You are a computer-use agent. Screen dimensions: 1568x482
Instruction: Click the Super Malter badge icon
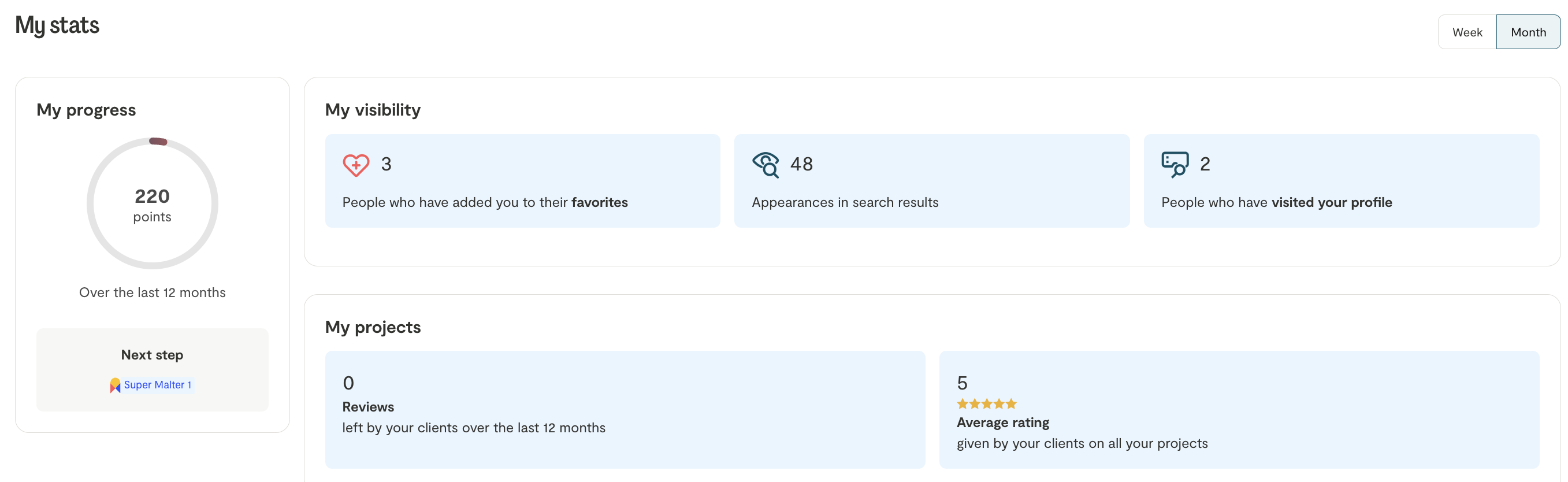point(115,385)
